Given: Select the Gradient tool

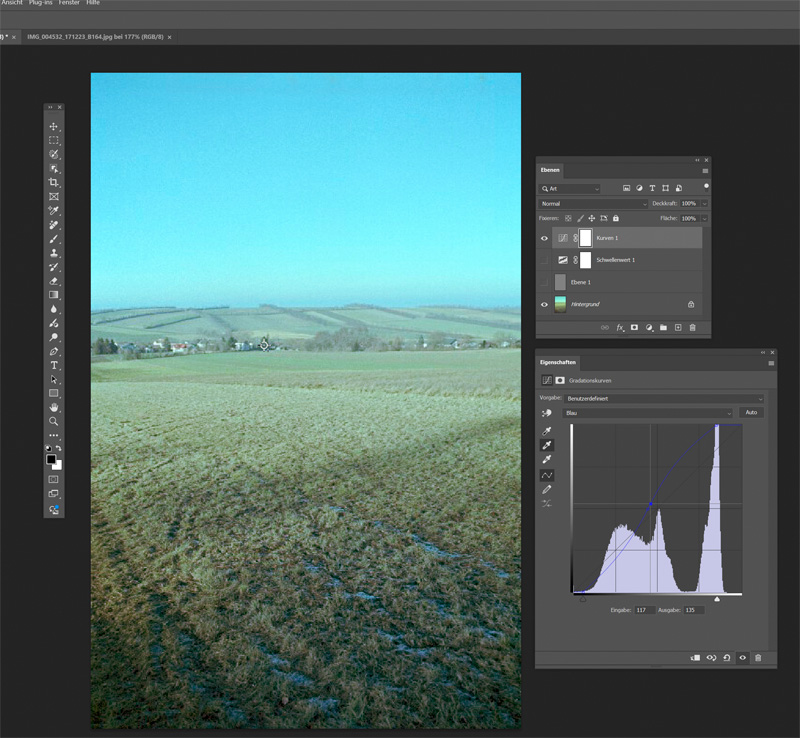Looking at the screenshot, I should [54, 295].
